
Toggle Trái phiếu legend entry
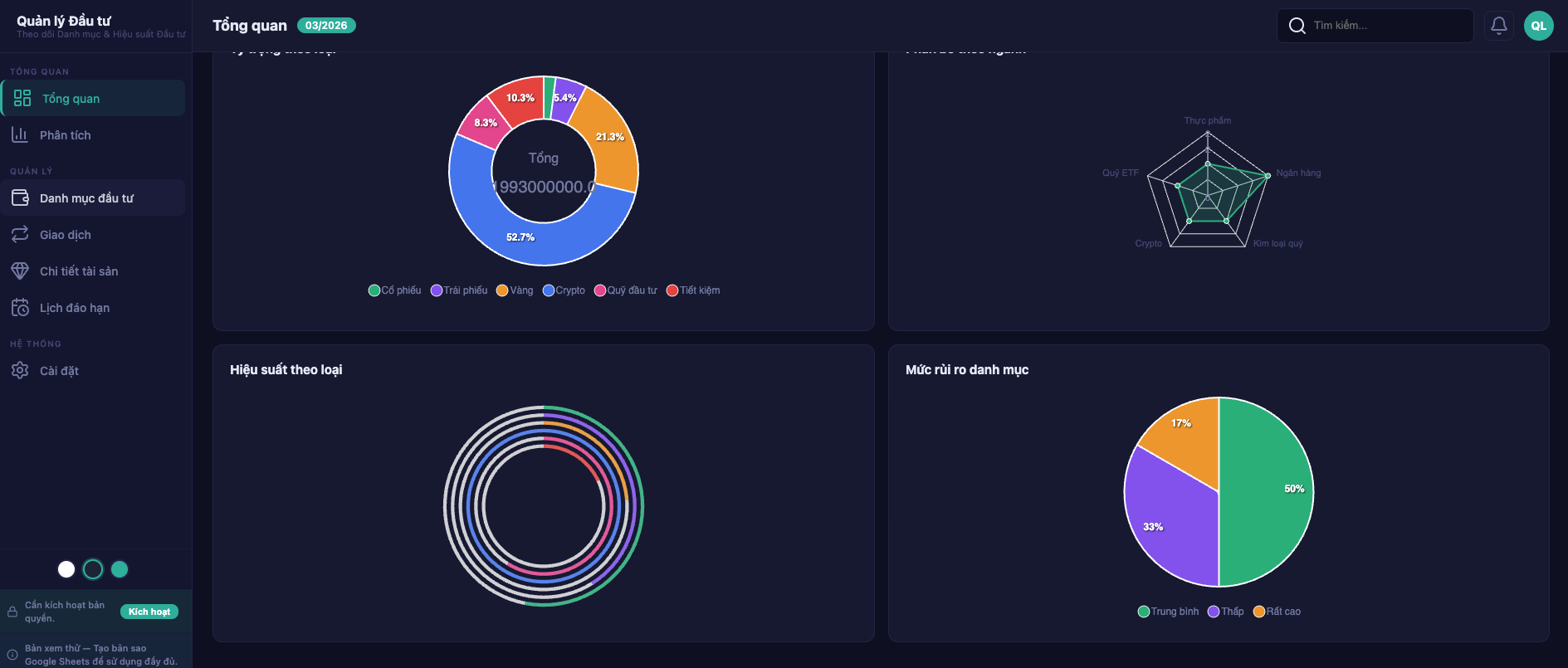pos(459,290)
